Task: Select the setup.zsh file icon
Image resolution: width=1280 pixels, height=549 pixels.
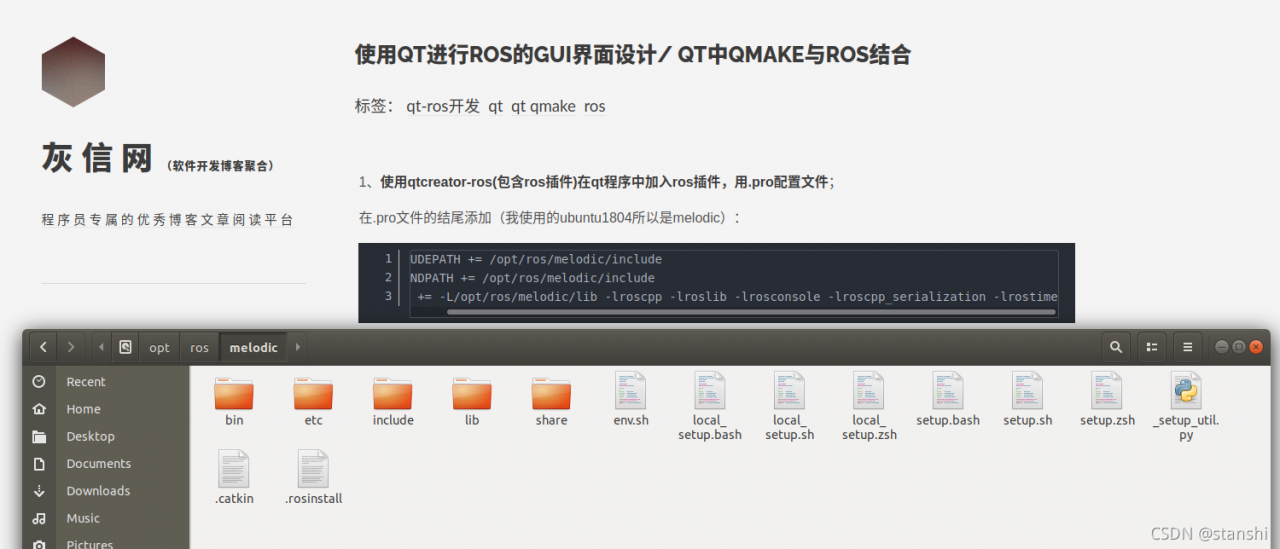Action: (1107, 390)
